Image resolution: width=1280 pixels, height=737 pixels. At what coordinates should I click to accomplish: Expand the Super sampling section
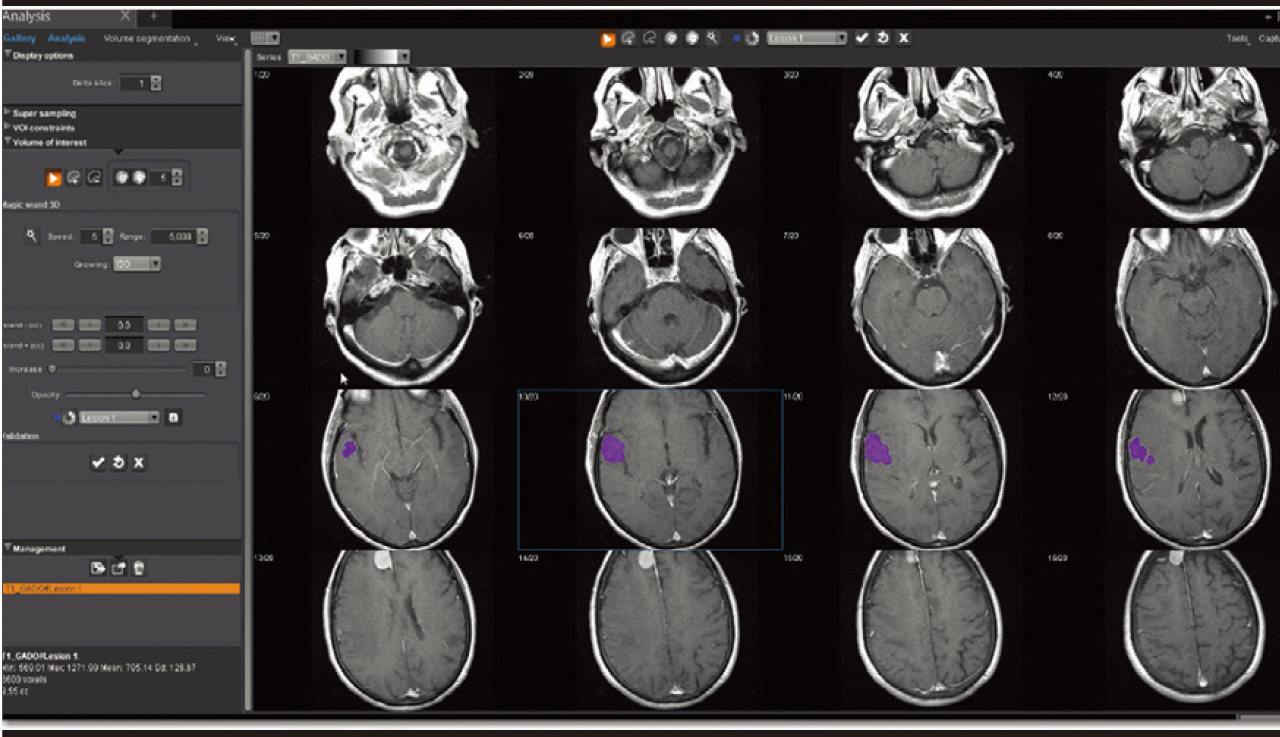[x=44, y=113]
